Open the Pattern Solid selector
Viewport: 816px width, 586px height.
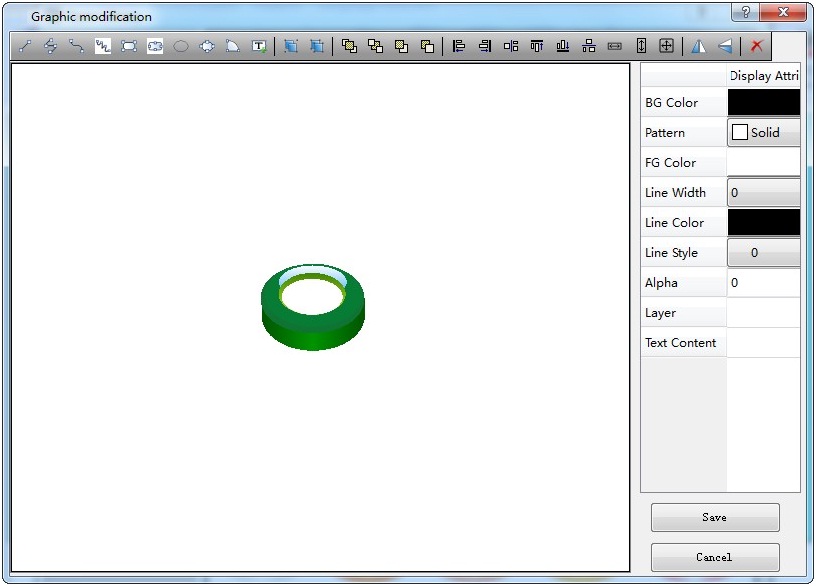coord(763,132)
